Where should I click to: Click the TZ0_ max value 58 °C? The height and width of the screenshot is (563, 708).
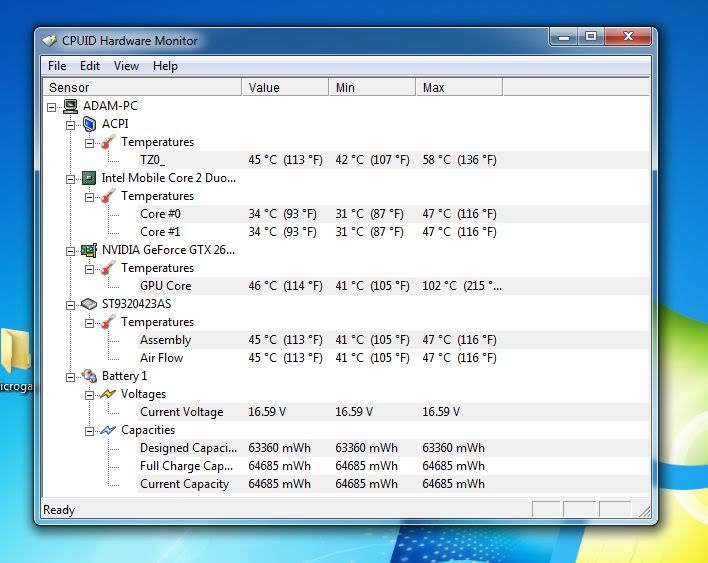point(459,160)
